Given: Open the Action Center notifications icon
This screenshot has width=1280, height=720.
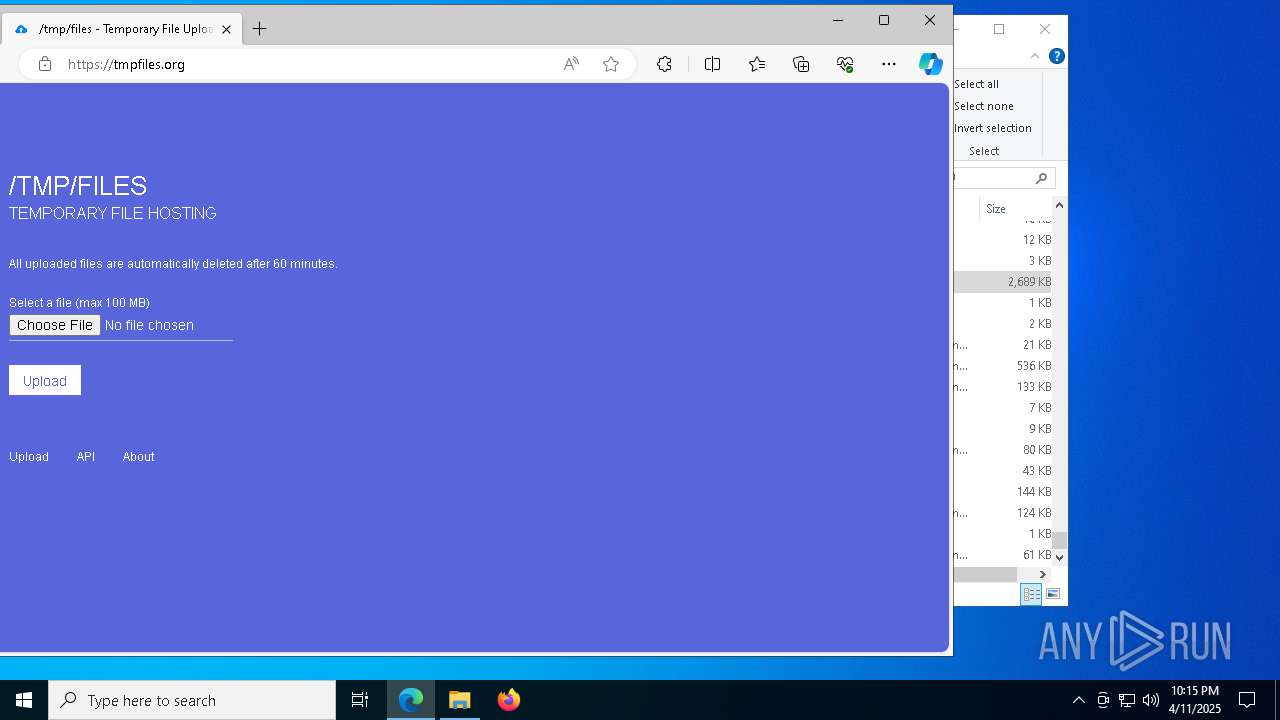Looking at the screenshot, I should coord(1247,700).
